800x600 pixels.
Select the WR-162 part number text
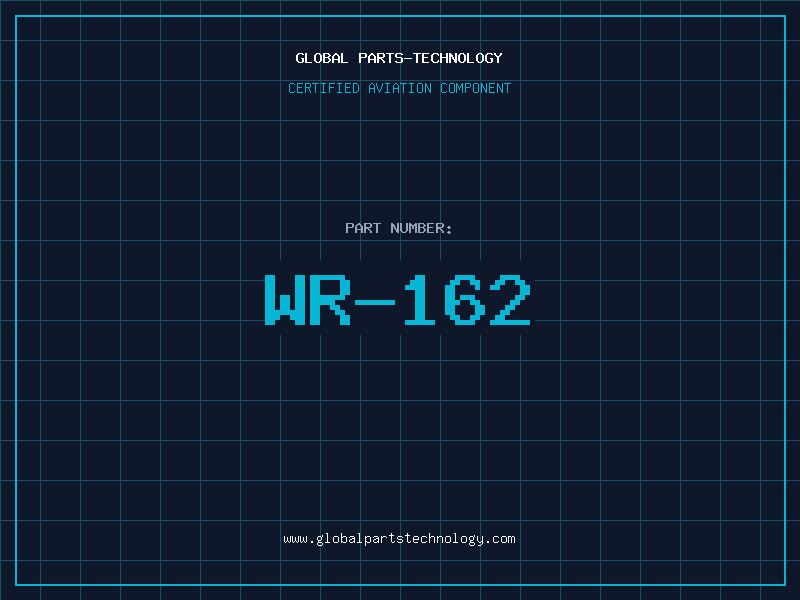(399, 299)
